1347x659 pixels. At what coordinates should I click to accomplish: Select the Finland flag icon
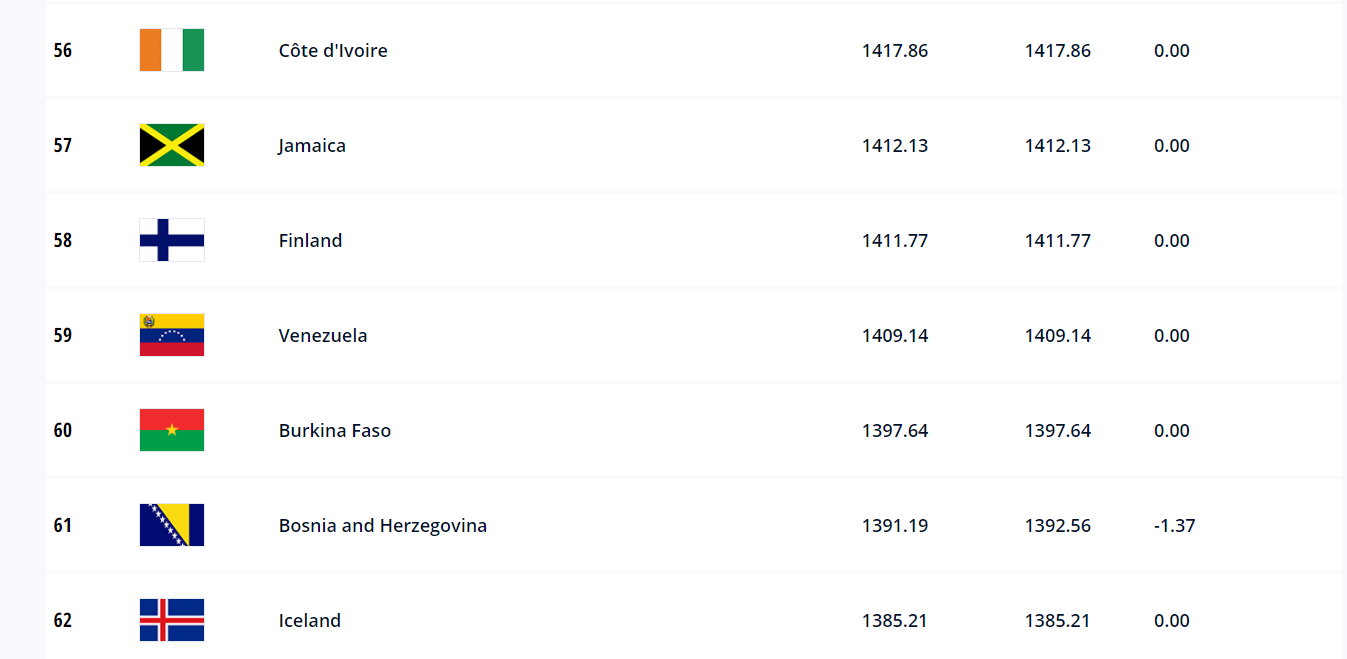(172, 240)
